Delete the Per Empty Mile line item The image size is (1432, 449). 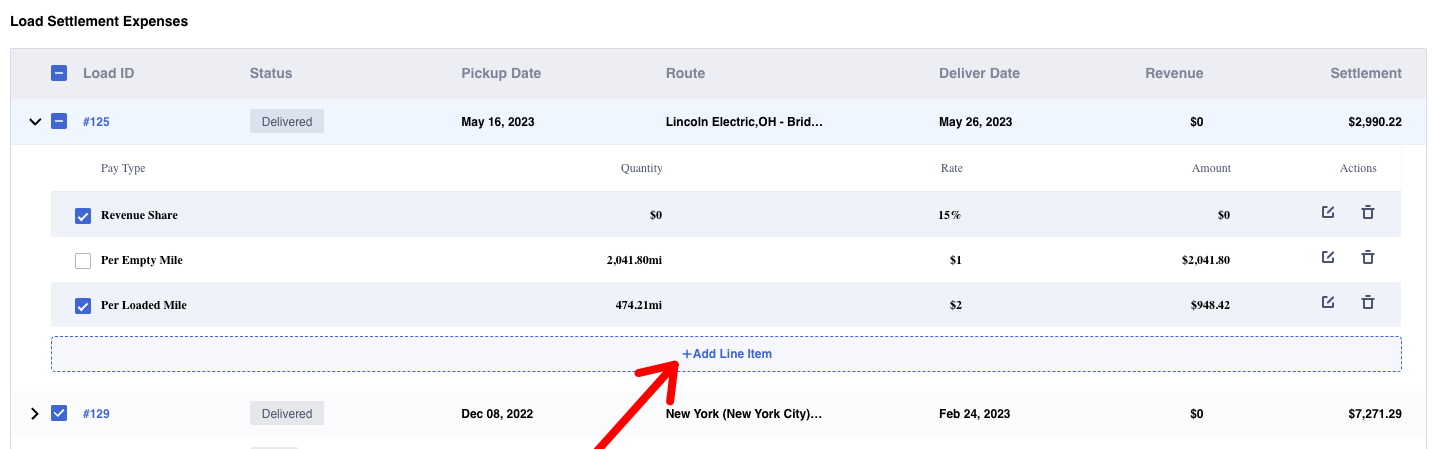(x=1368, y=258)
